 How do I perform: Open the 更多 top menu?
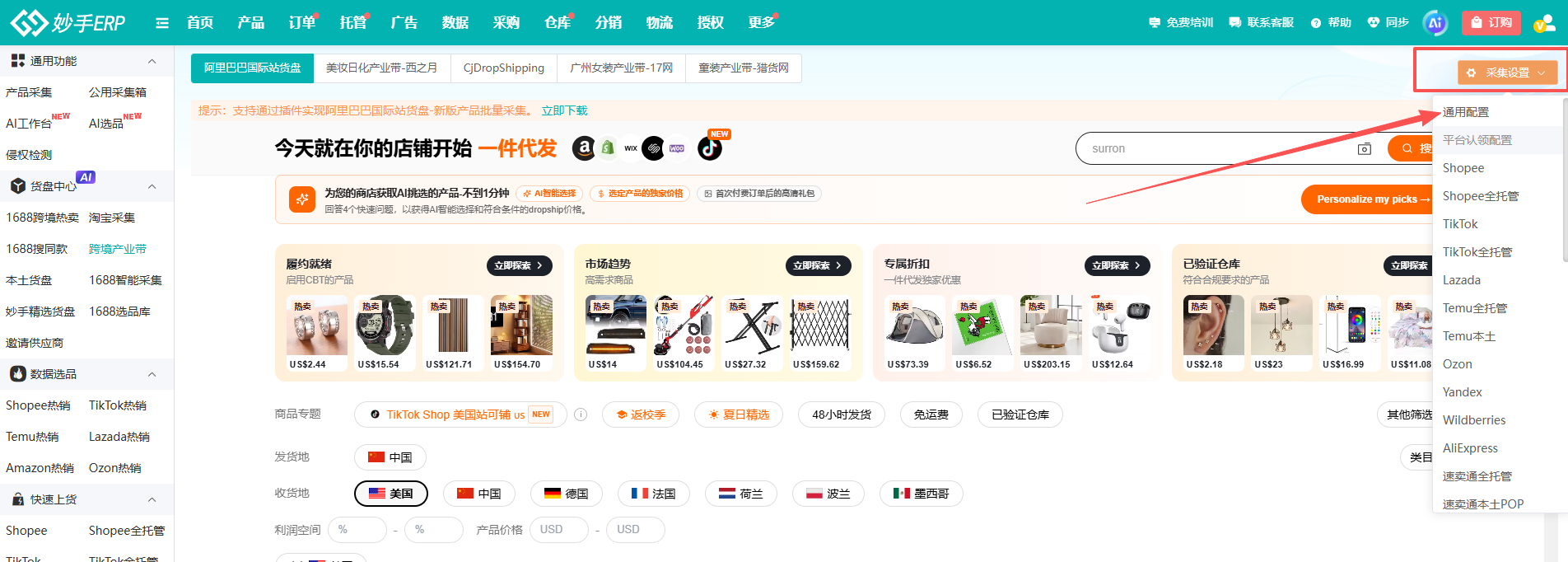click(x=762, y=22)
